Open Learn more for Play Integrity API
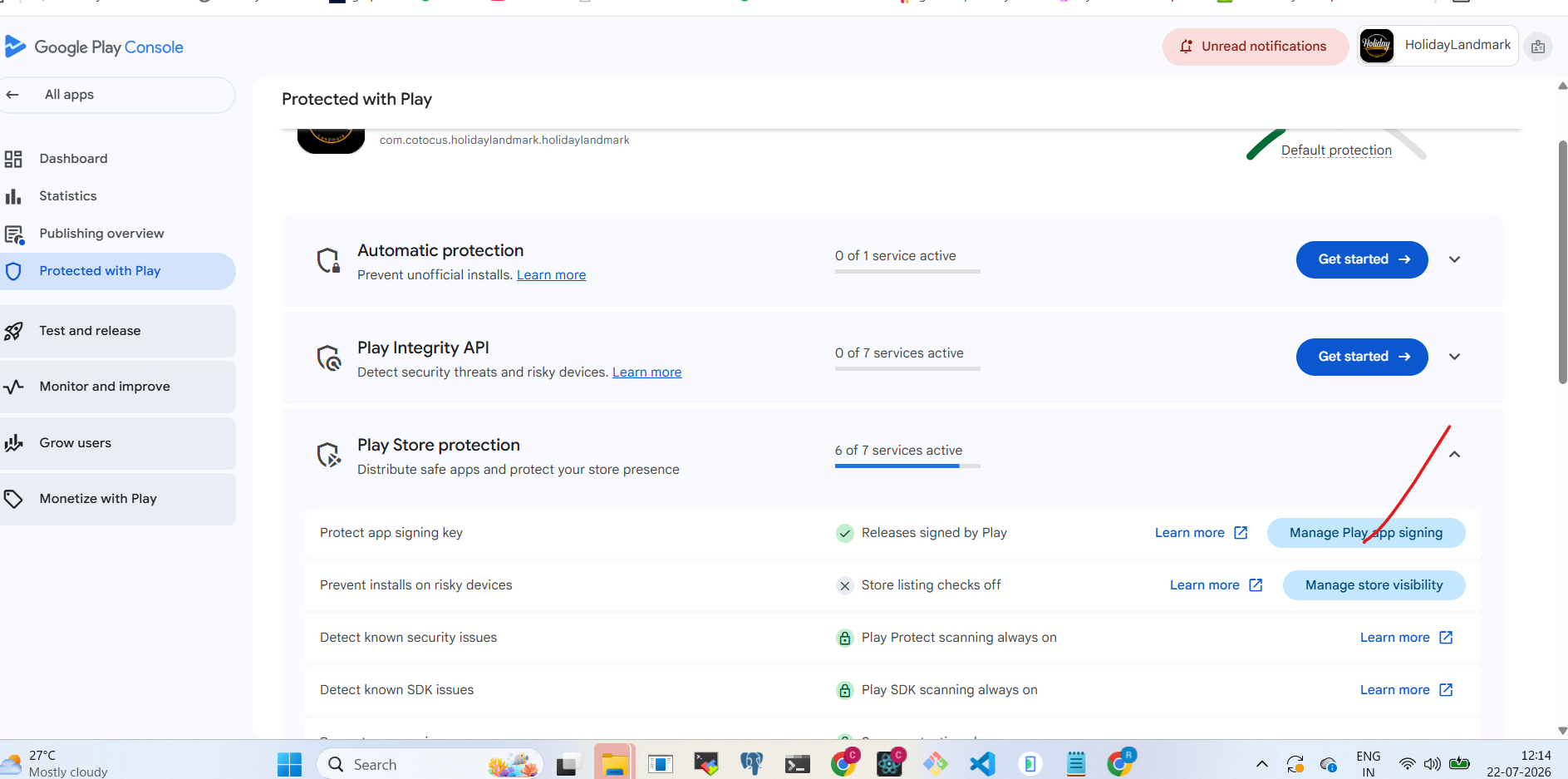1568x779 pixels. pyautogui.click(x=646, y=372)
